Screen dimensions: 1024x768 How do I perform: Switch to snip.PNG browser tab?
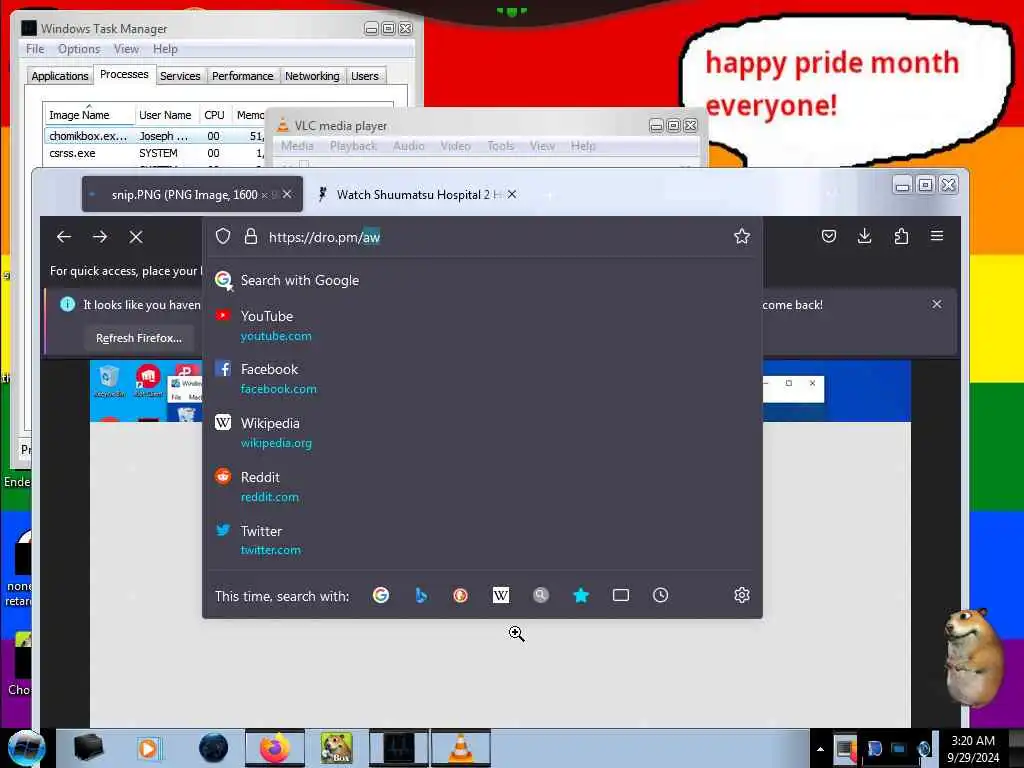191,195
